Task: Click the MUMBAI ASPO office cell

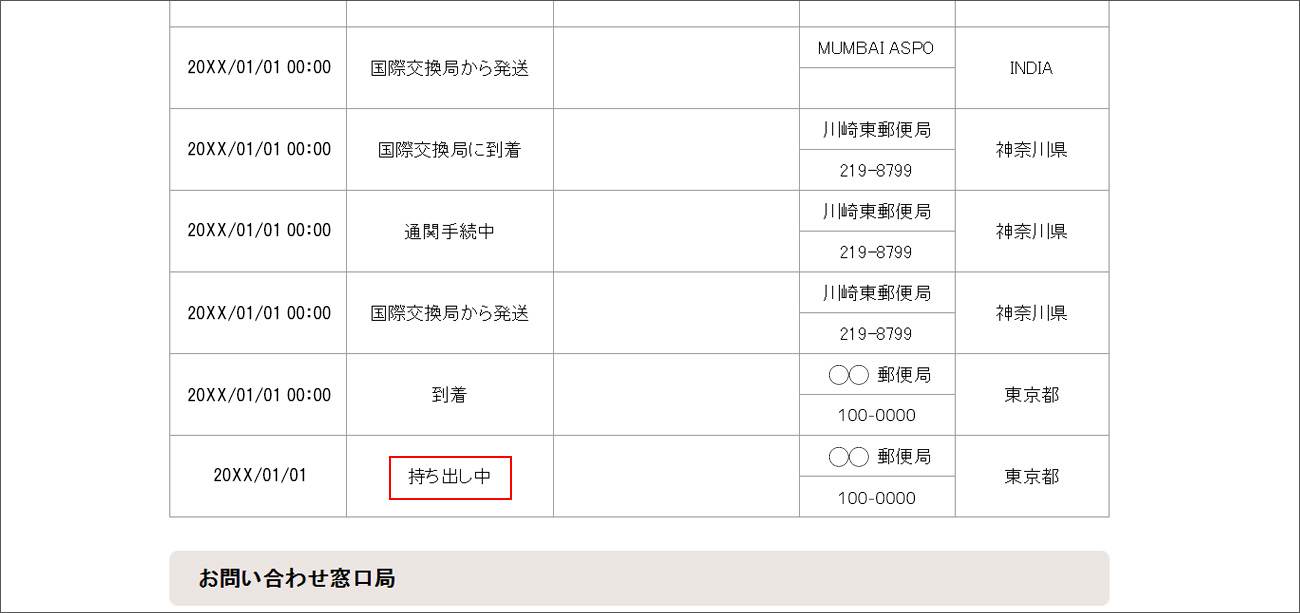Action: (x=876, y=48)
